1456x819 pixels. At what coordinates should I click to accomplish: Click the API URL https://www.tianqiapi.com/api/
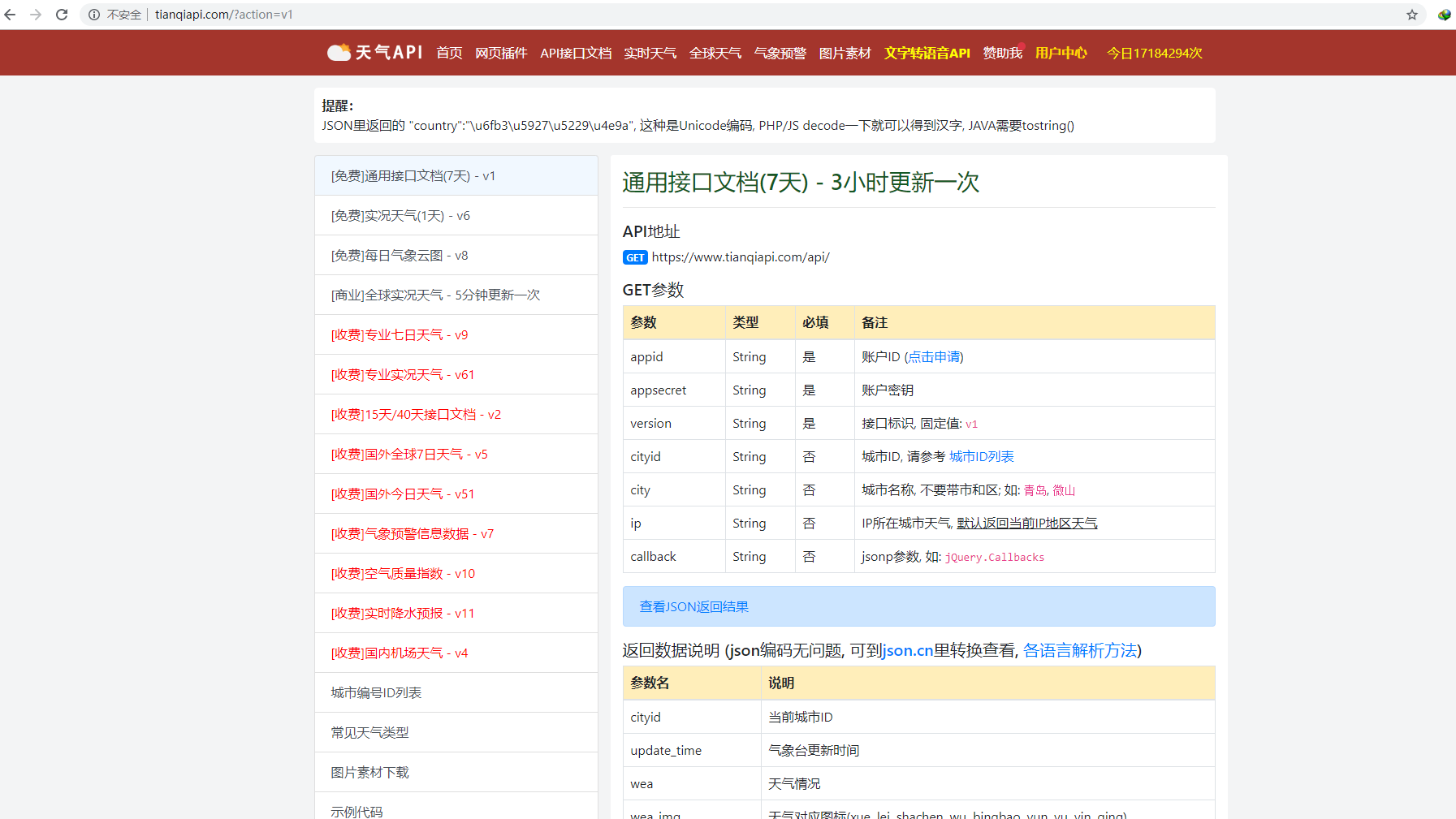(741, 257)
